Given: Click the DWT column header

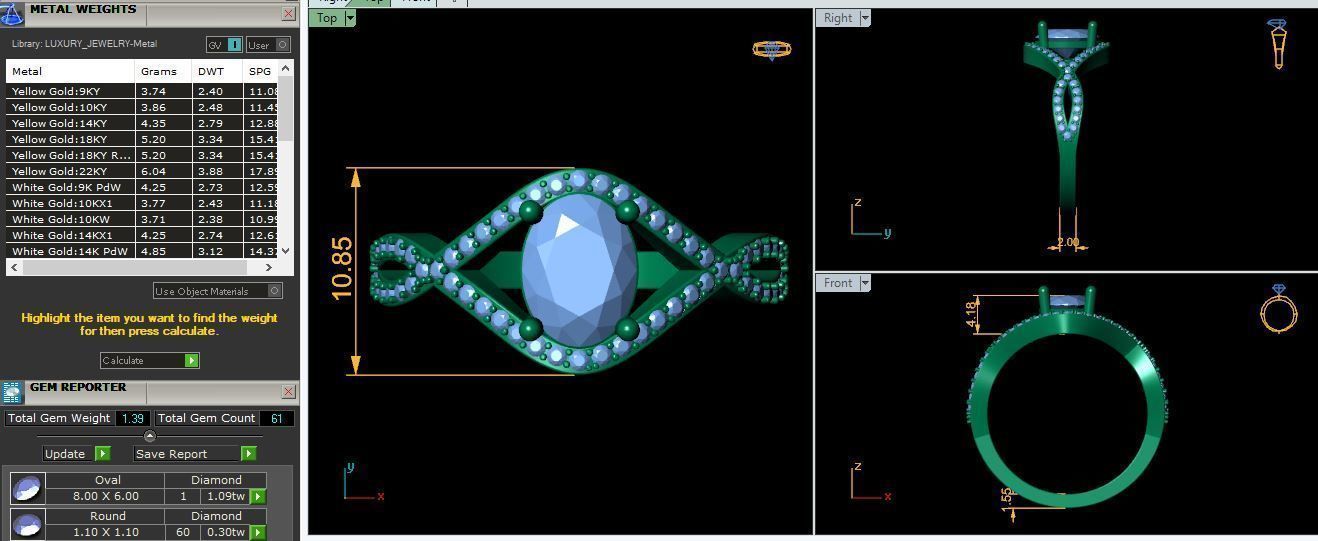Looking at the screenshot, I should (x=217, y=71).
